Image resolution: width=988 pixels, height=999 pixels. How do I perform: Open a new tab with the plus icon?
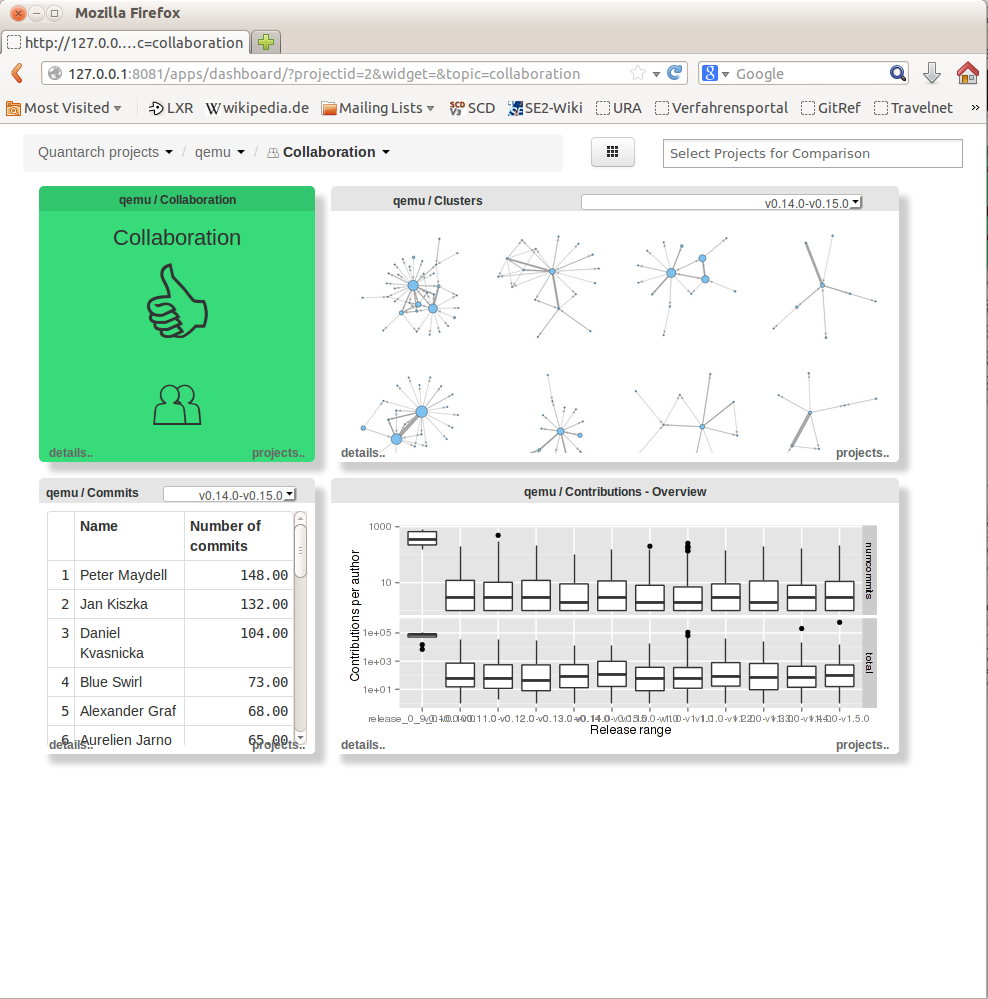[265, 42]
